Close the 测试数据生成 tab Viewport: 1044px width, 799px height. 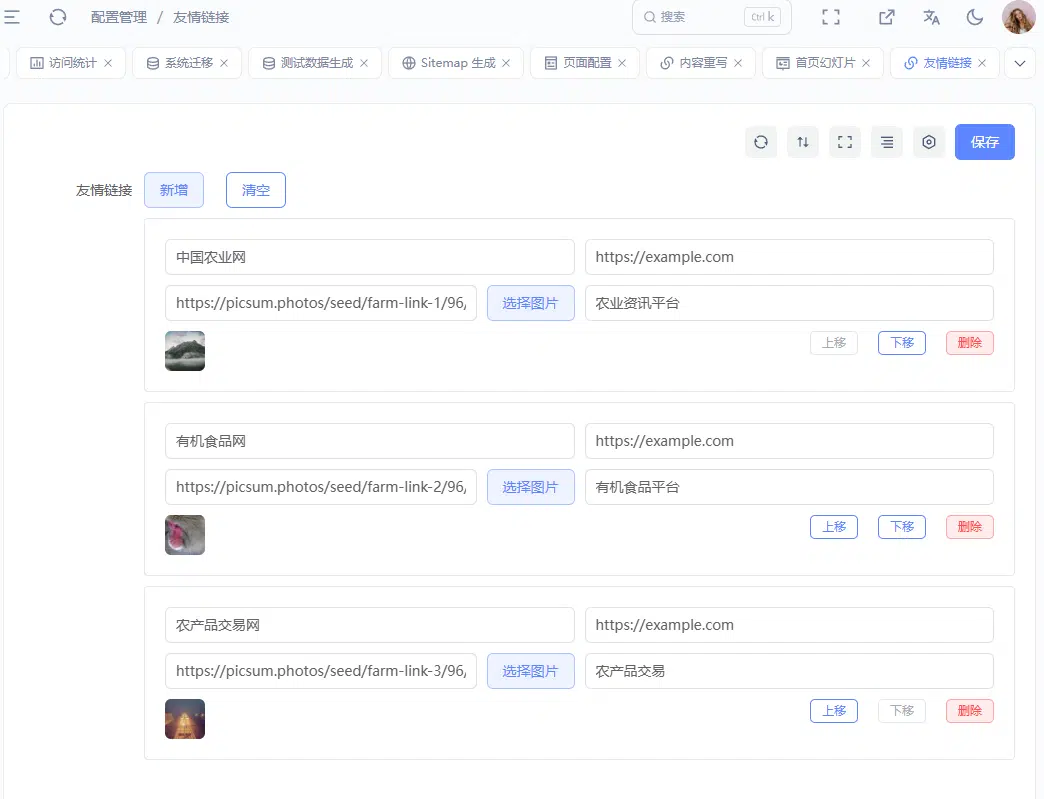[x=364, y=63]
